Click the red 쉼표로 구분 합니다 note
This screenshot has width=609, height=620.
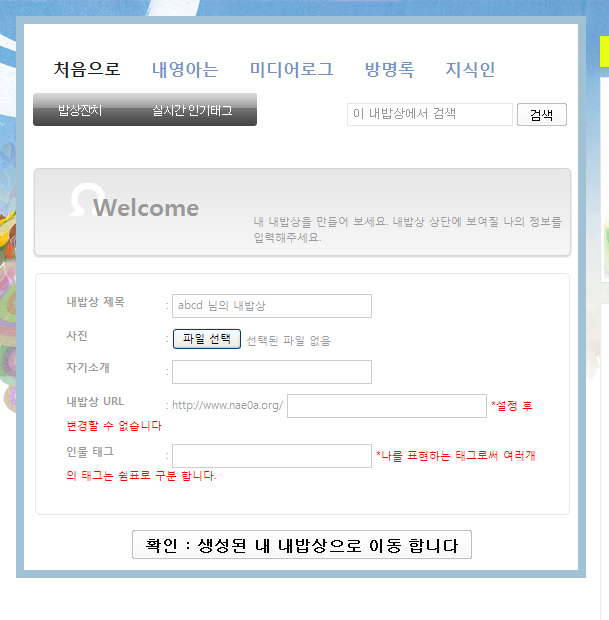click(x=167, y=475)
